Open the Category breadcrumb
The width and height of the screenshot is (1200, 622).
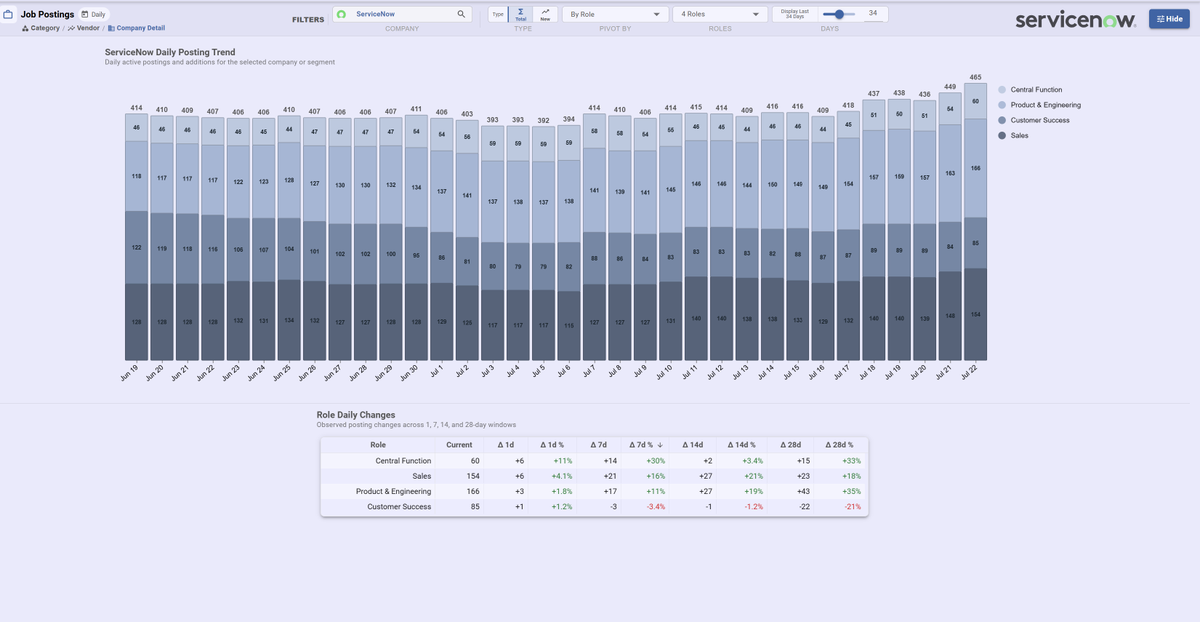pos(40,28)
